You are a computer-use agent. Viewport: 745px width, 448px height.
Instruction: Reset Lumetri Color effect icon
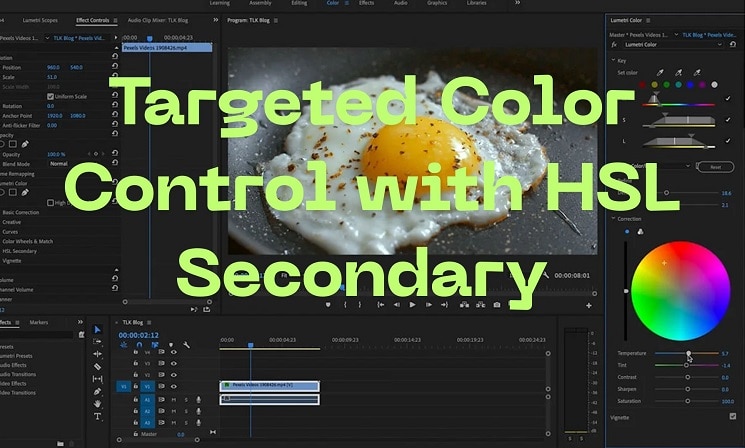[733, 44]
